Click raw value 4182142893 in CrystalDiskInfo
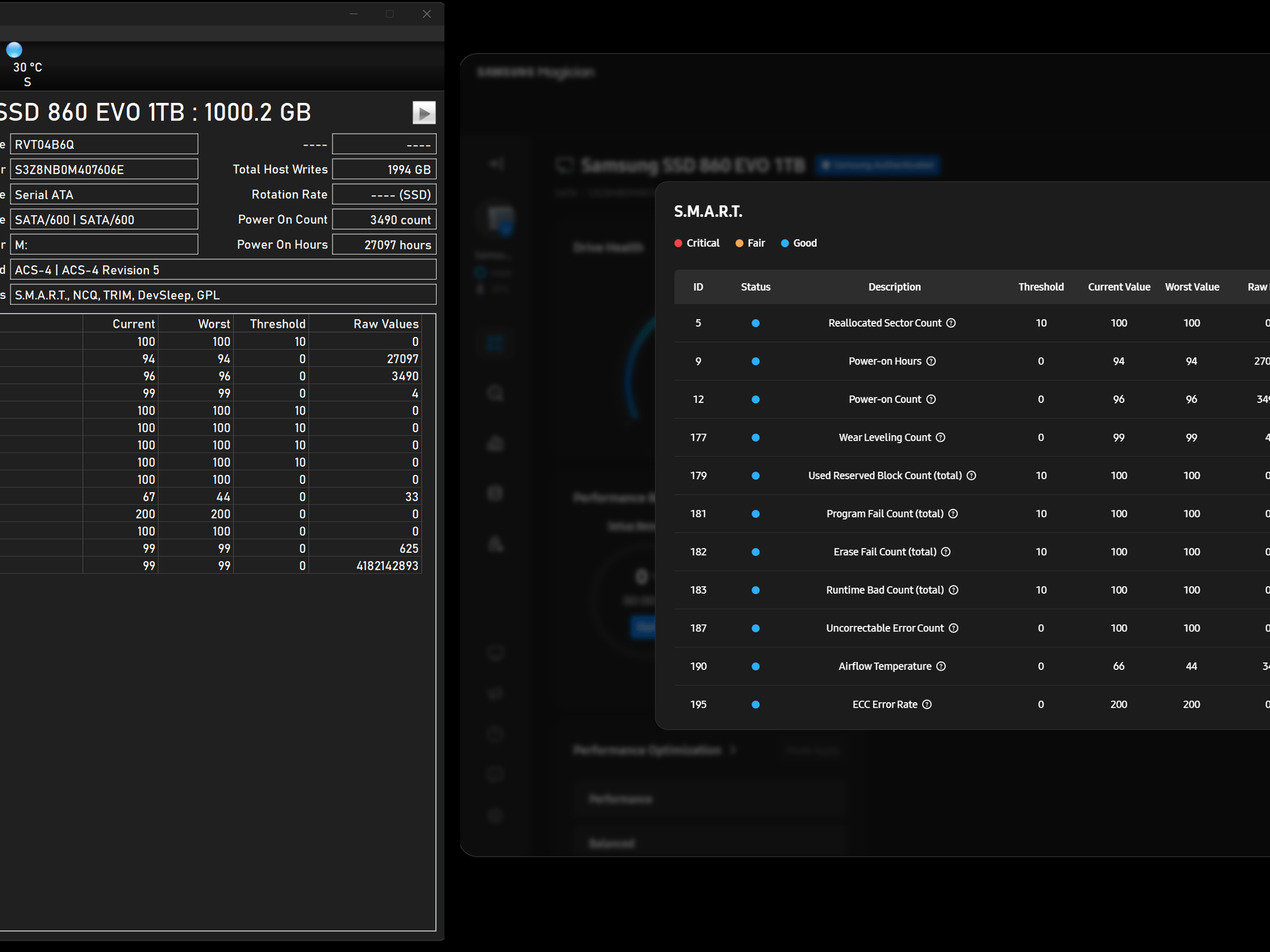The image size is (1270, 952). [388, 565]
